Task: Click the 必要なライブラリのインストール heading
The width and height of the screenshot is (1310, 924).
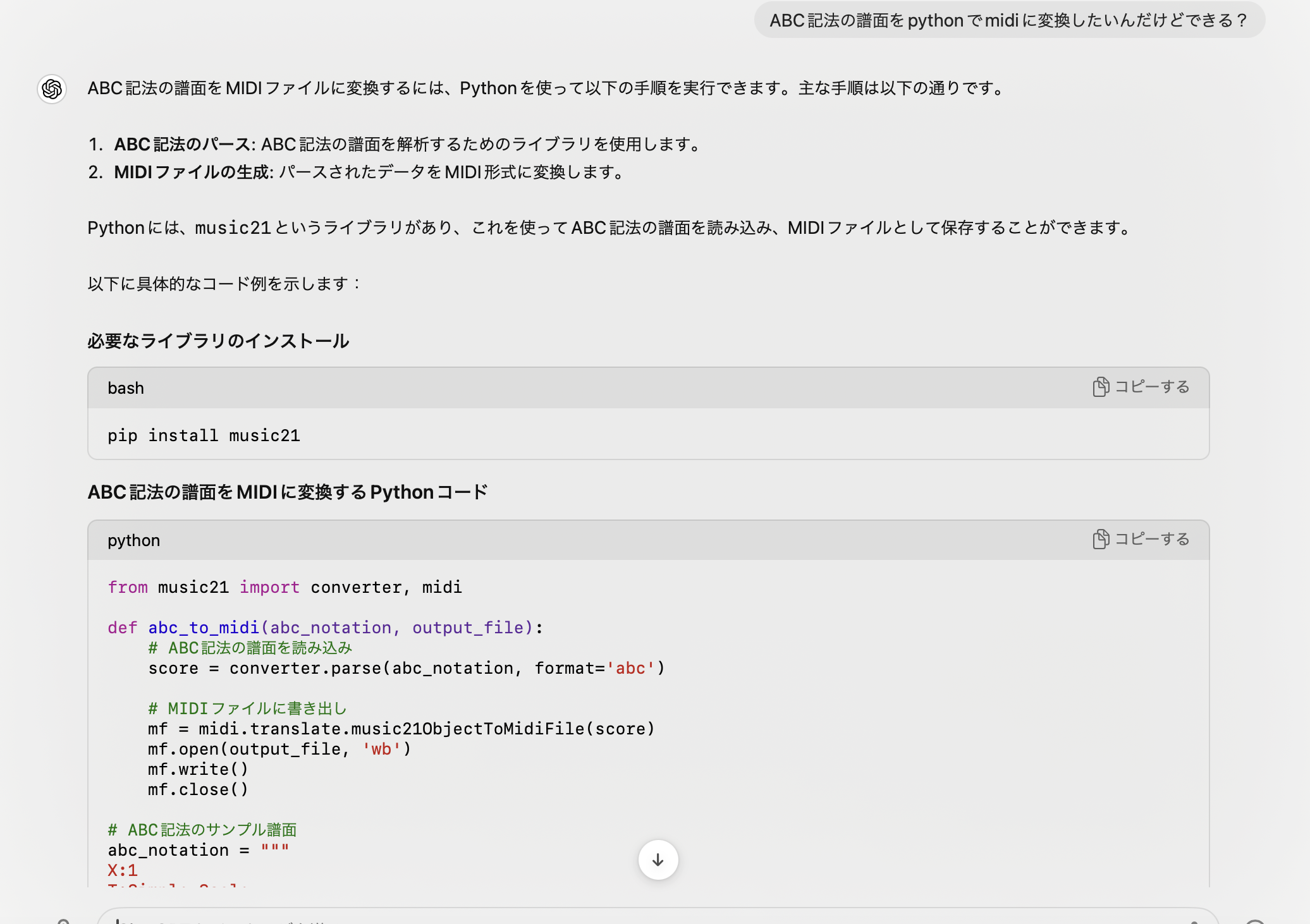Action: tap(217, 340)
